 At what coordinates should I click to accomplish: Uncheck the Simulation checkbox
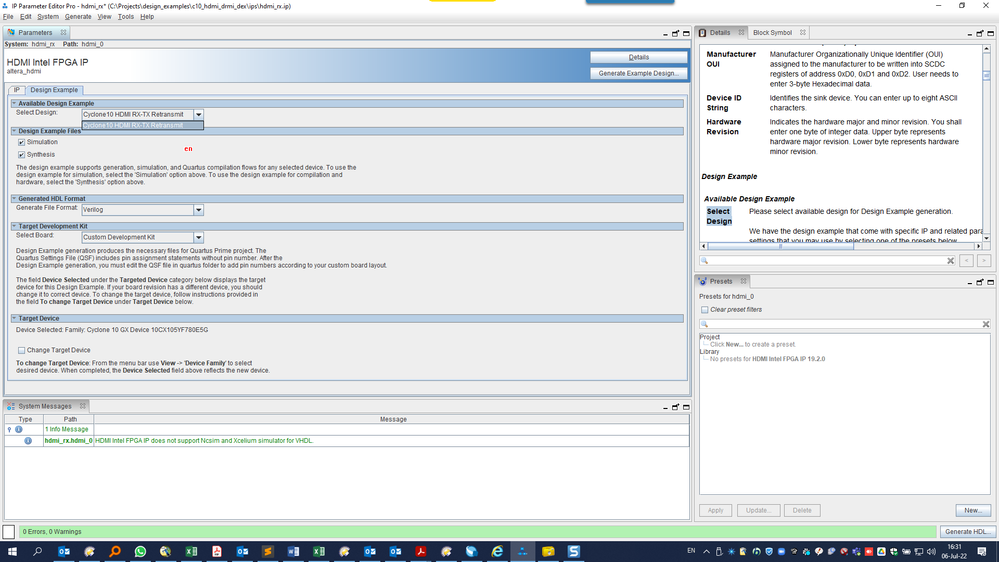click(x=22, y=143)
